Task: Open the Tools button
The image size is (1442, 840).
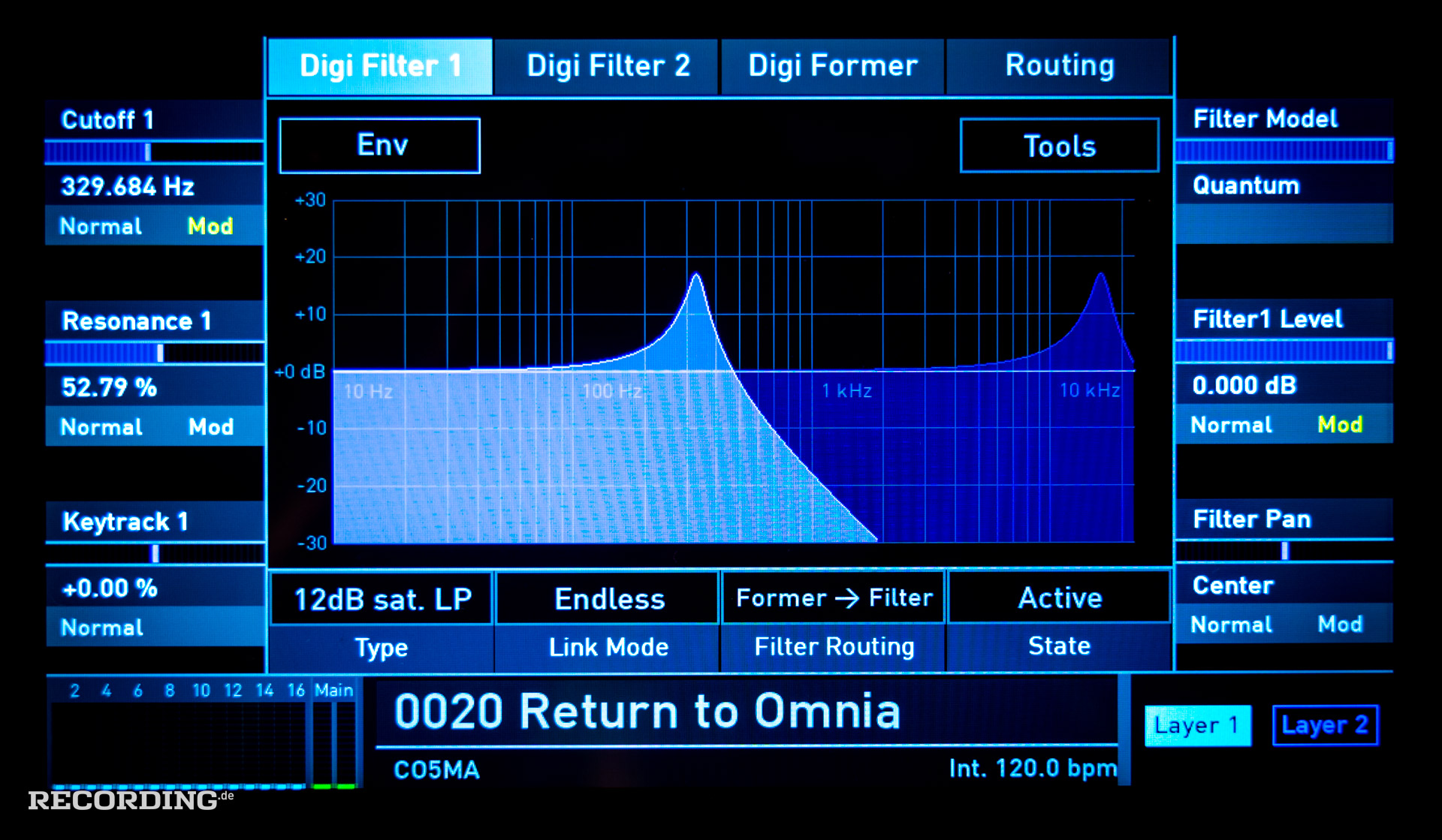Action: pos(1059,146)
